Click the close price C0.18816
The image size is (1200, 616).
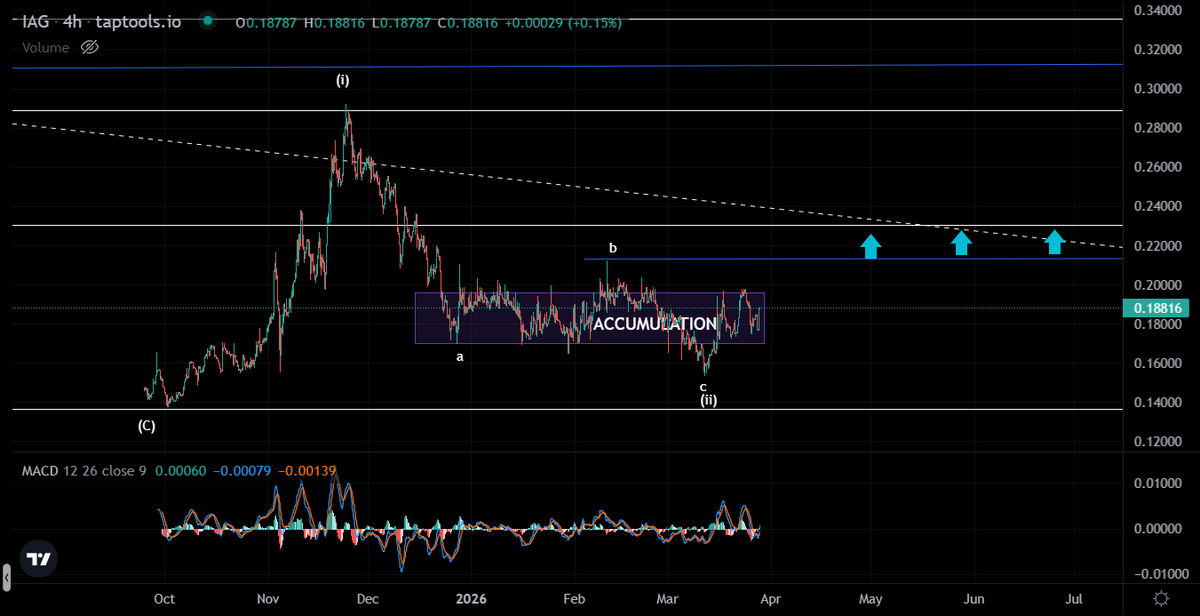[x=470, y=21]
